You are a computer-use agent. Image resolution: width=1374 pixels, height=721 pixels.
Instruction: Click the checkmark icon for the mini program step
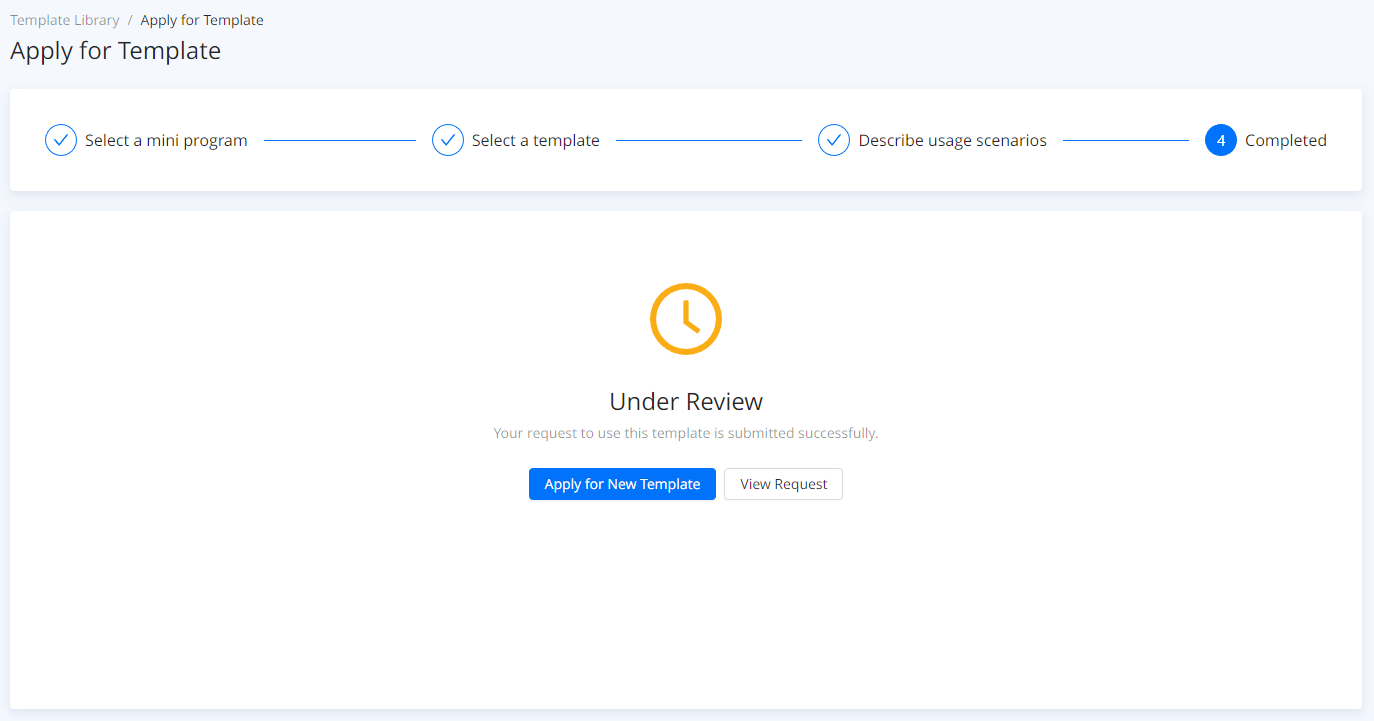coord(61,141)
